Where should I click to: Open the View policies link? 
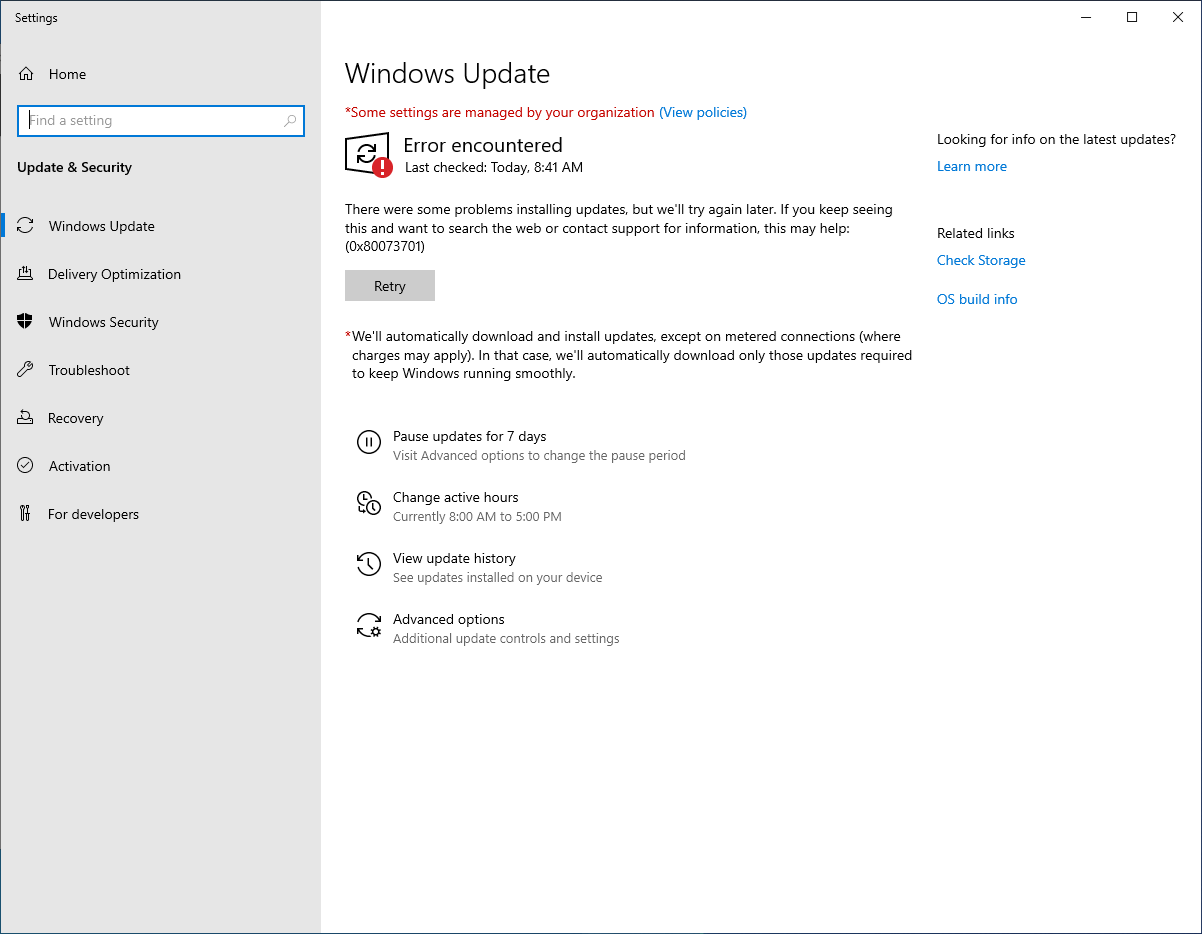click(703, 112)
